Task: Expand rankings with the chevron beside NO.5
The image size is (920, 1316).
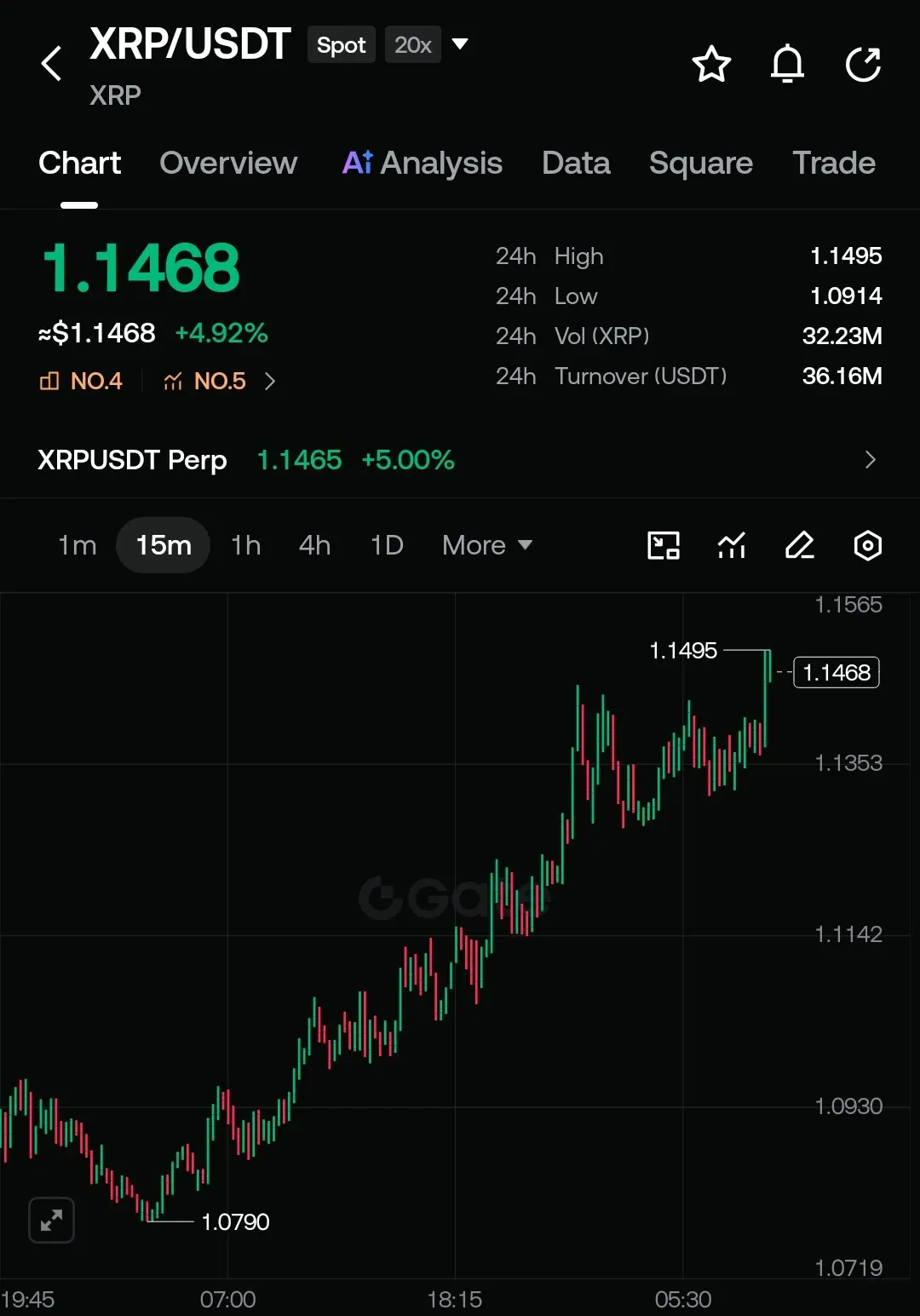Action: [x=270, y=381]
